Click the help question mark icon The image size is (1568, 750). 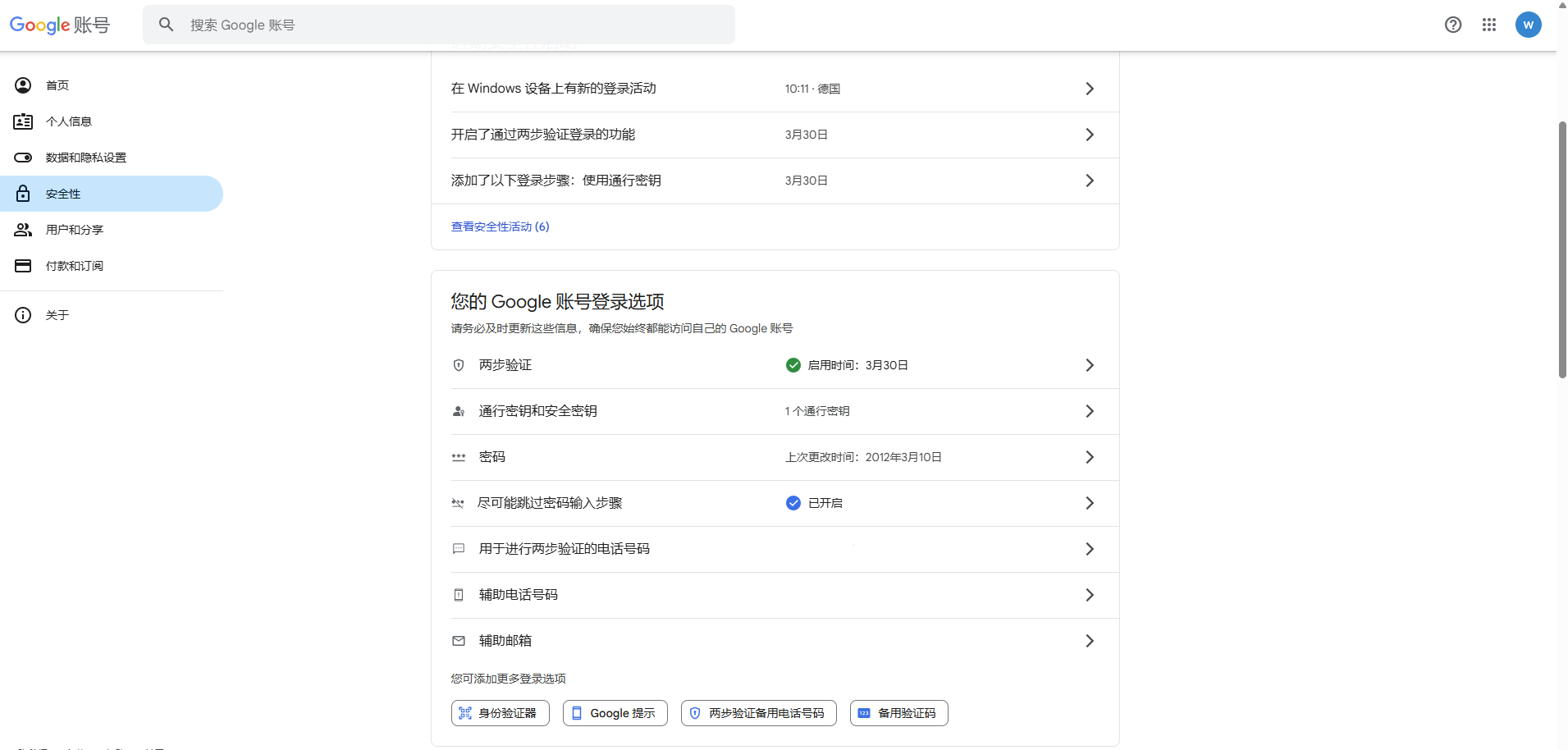[x=1453, y=25]
